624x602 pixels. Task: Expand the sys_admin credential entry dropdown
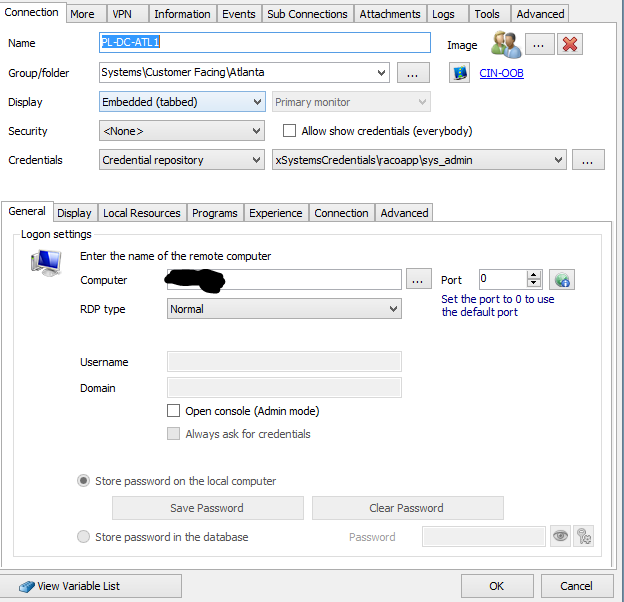point(558,160)
